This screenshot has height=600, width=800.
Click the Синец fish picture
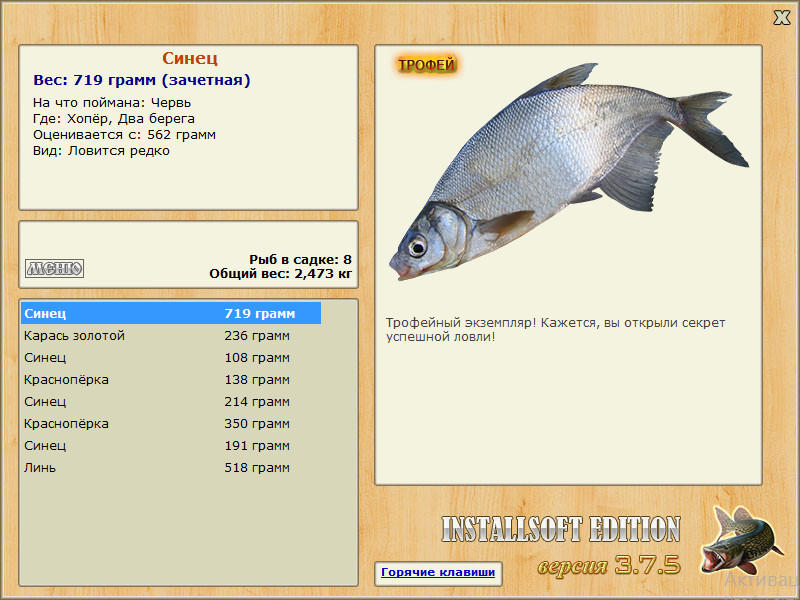coord(568,171)
